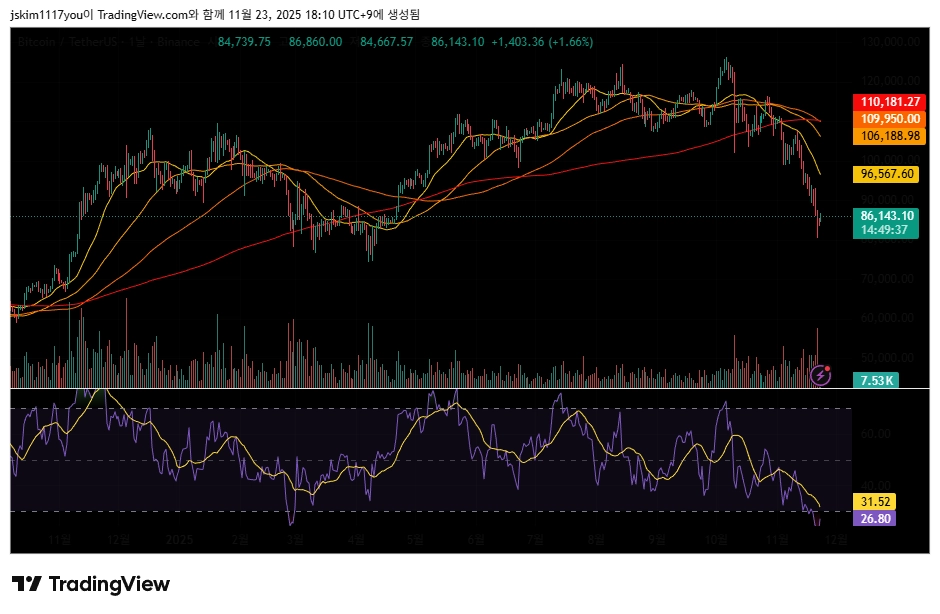Click the purple lightning bolt icon
This screenshot has width=940, height=614.
tap(820, 376)
